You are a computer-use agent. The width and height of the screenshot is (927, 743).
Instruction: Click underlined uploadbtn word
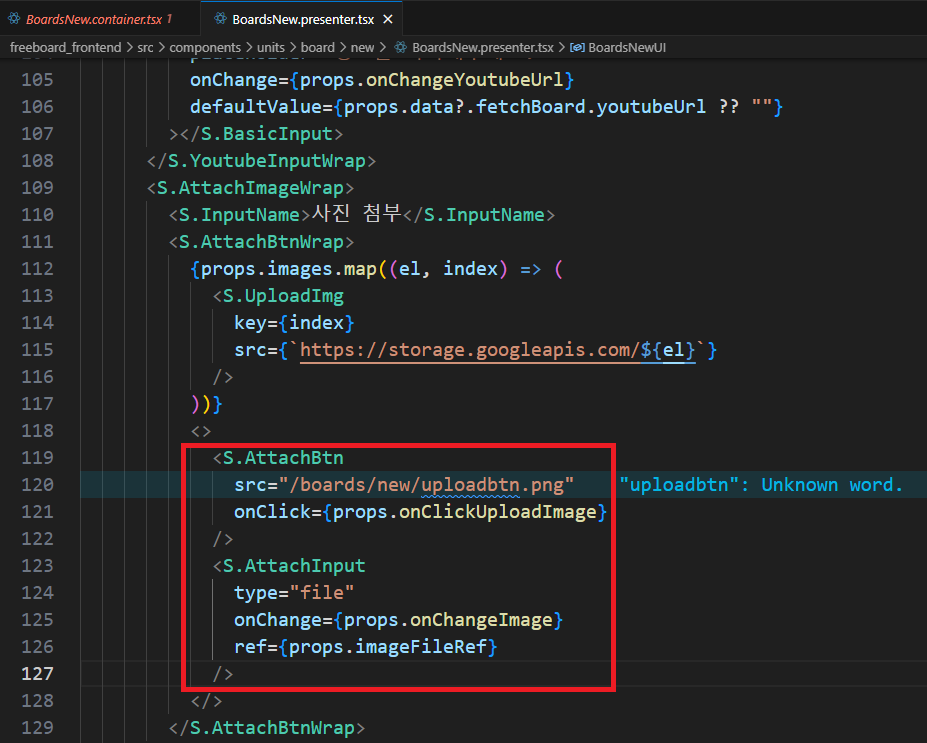click(x=470, y=485)
